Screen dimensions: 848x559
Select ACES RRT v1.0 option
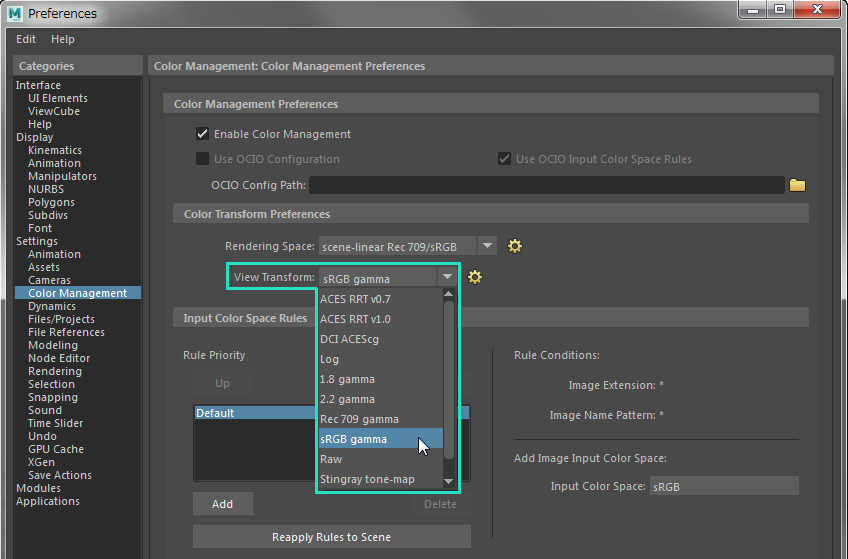381,319
